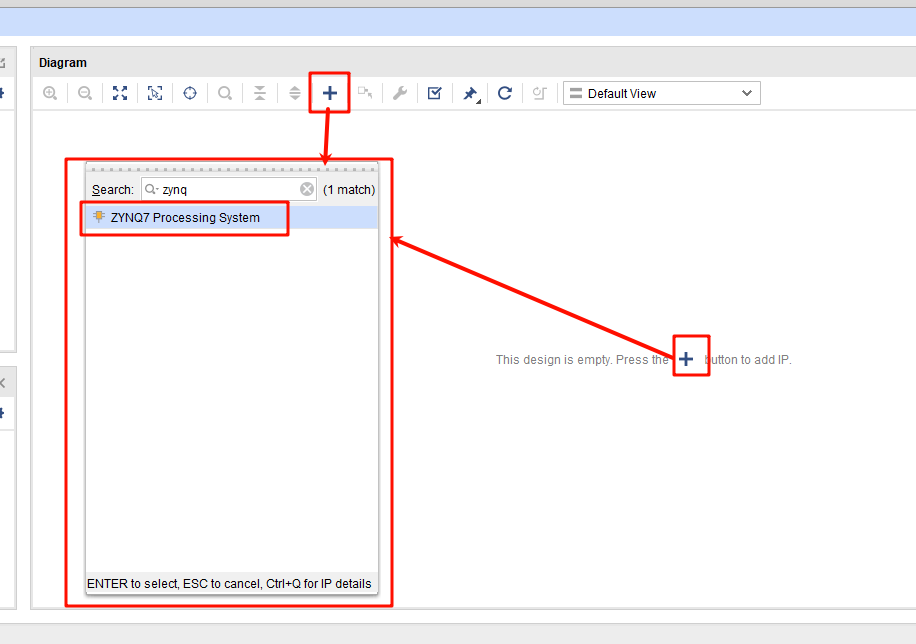The height and width of the screenshot is (644, 916).
Task: Click the Zoom In toolbar icon
Action: (50, 93)
